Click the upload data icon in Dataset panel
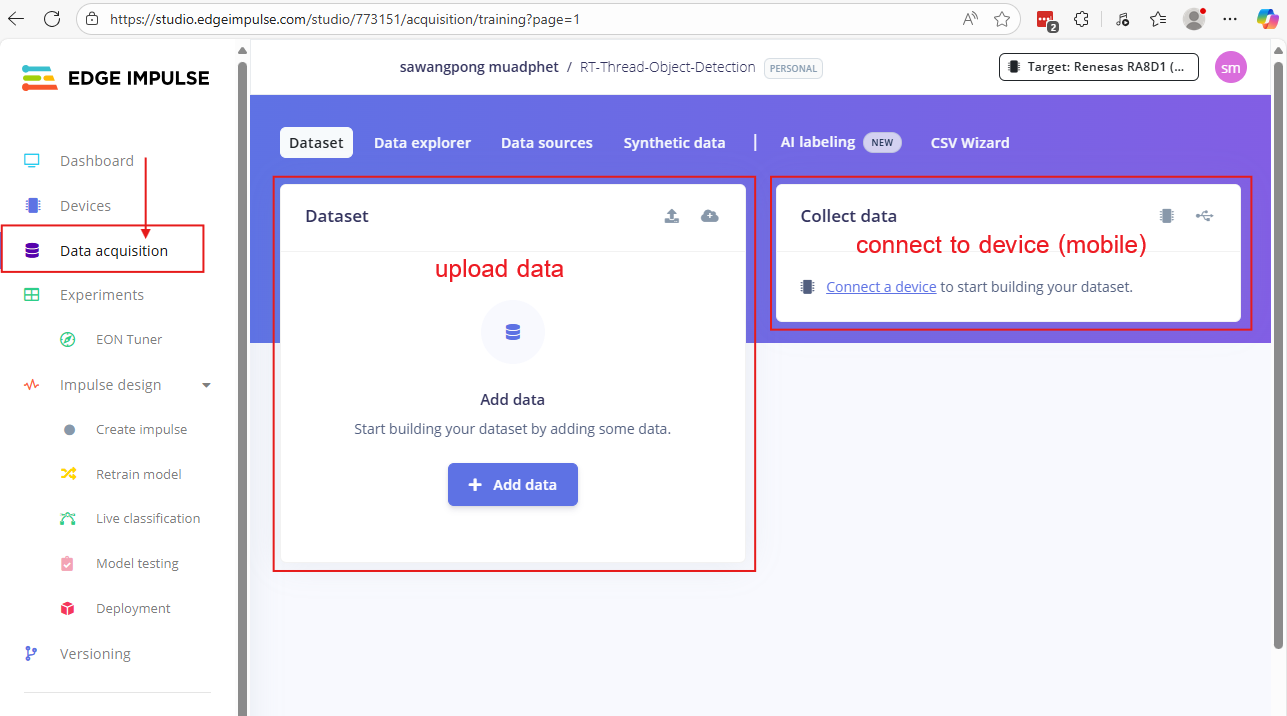Screen dimensions: 1287x716 672,216
